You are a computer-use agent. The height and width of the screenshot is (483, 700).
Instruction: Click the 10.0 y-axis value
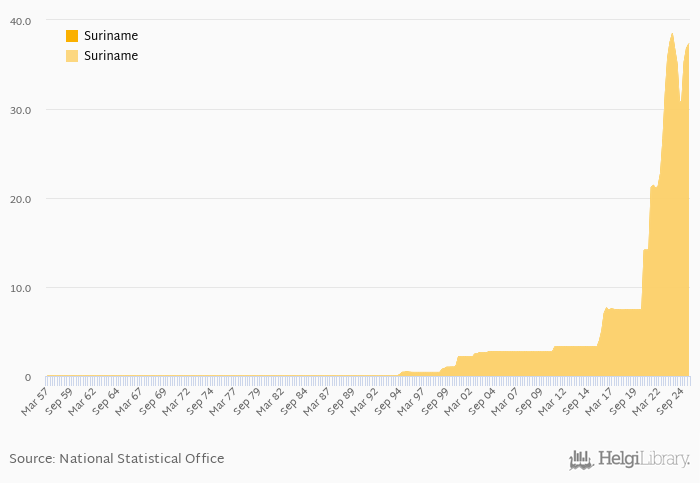pyautogui.click(x=20, y=288)
